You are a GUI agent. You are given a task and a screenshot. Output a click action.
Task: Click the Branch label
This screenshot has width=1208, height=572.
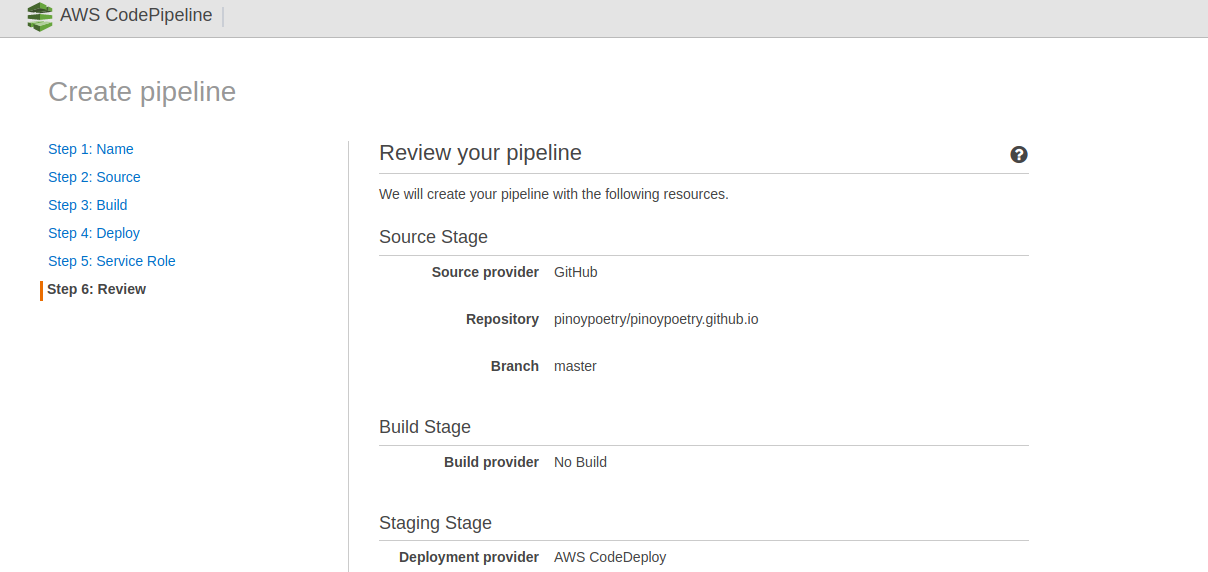515,366
